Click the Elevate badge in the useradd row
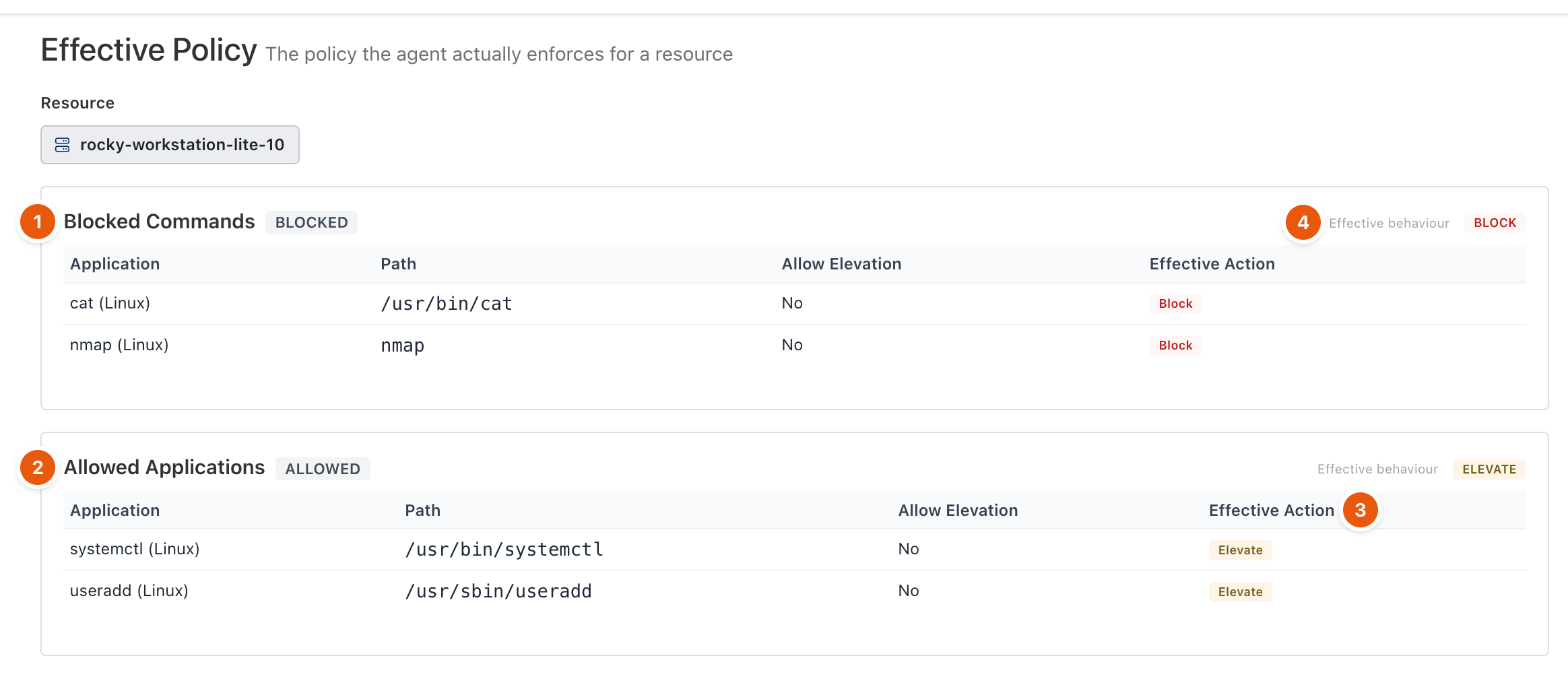The height and width of the screenshot is (687, 1568). pyautogui.click(x=1240, y=592)
